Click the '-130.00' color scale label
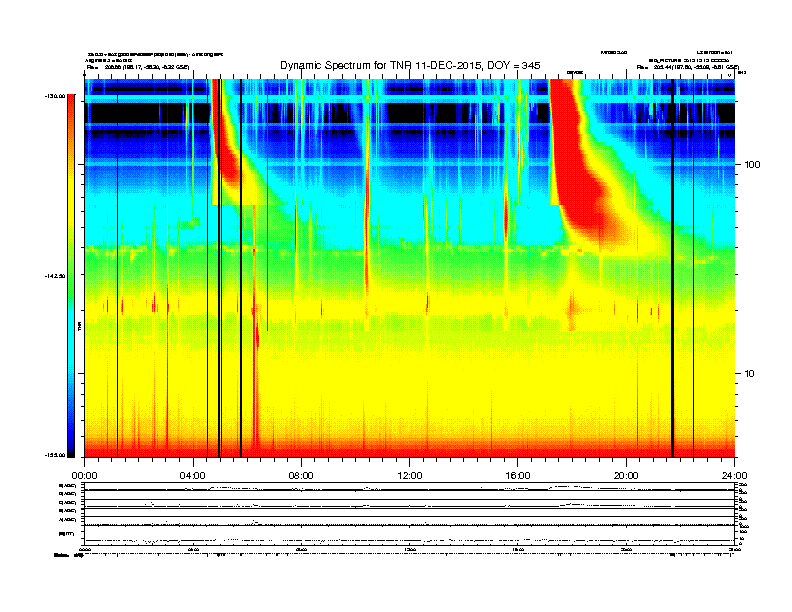This screenshot has height=612, width=792. pyautogui.click(x=57, y=95)
